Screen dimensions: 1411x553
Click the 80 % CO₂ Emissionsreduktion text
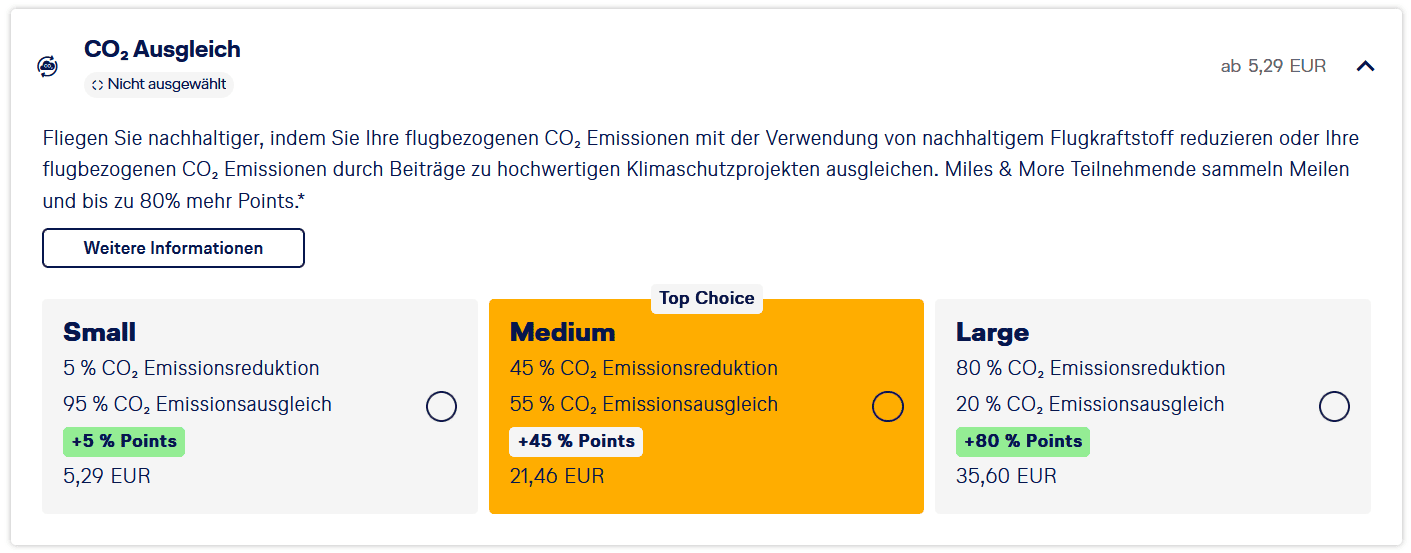[x=1090, y=368]
